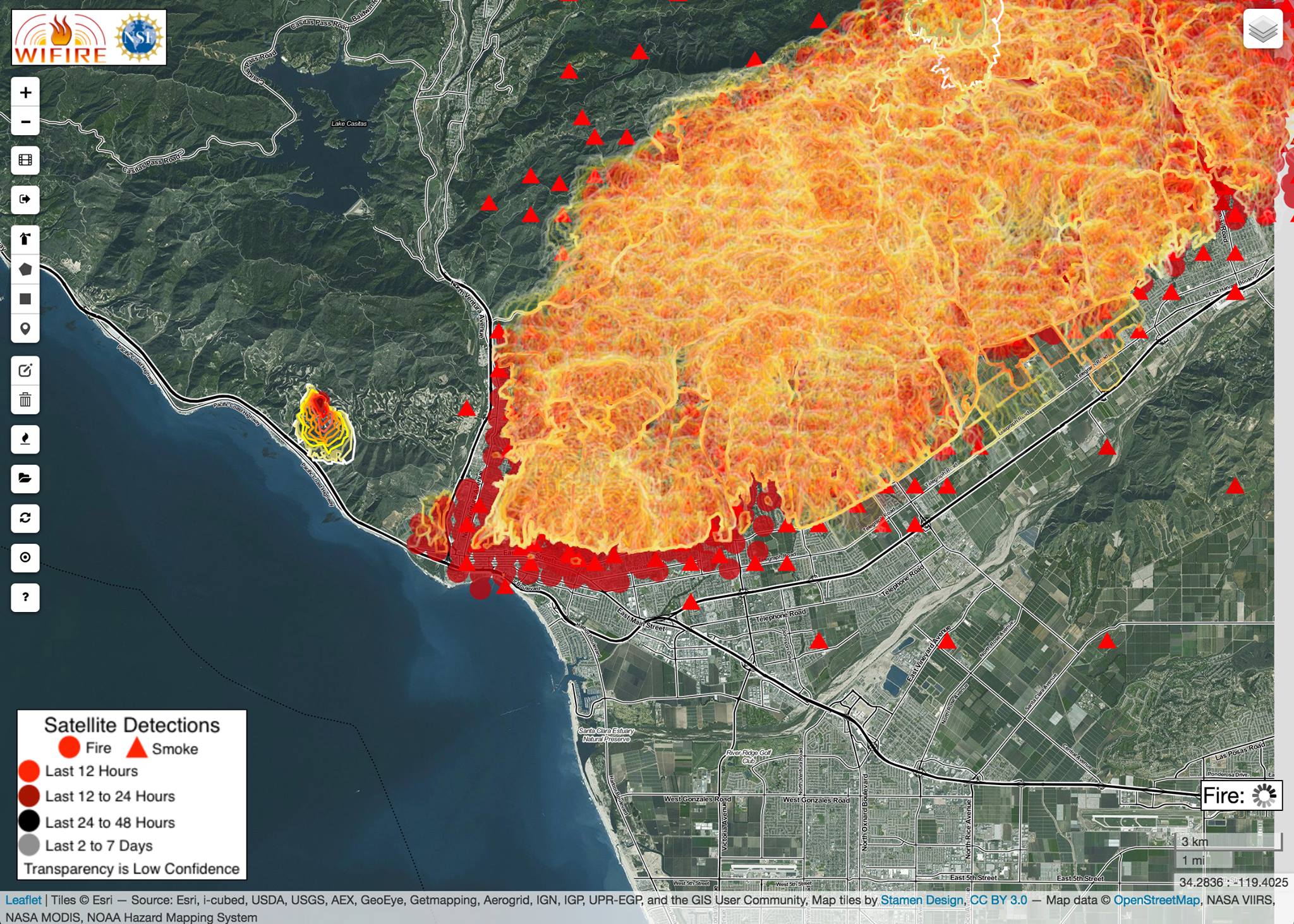Select the place marker tool
The width and height of the screenshot is (1294, 924).
(25, 328)
